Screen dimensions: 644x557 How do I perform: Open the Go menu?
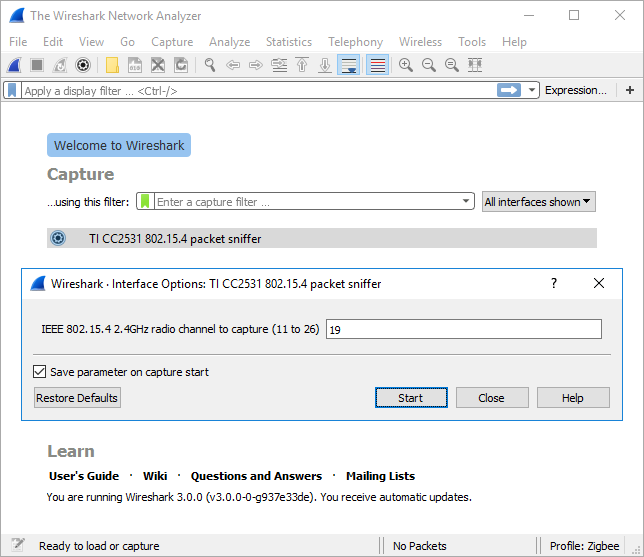127,42
